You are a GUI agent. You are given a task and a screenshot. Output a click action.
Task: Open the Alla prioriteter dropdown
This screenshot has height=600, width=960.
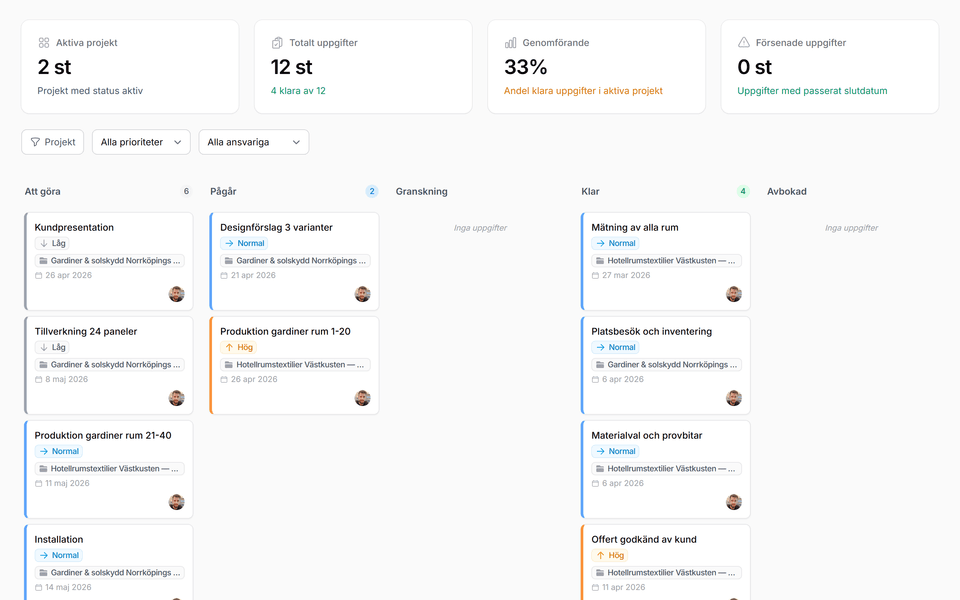(141, 142)
